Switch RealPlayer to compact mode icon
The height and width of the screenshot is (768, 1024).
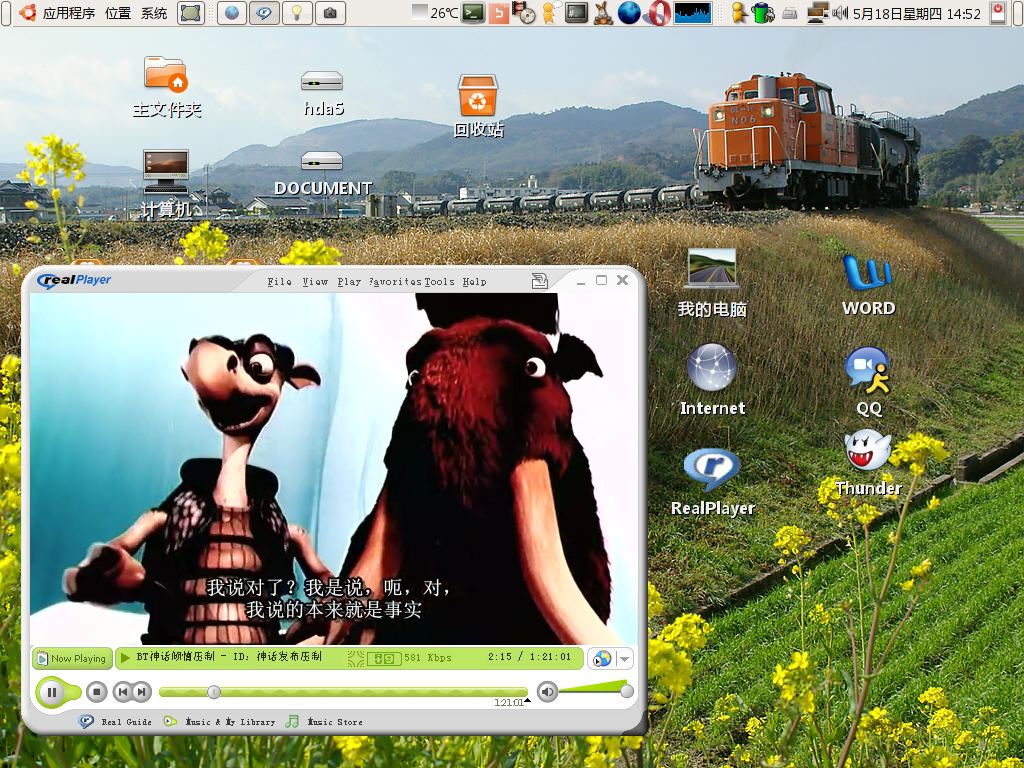539,281
